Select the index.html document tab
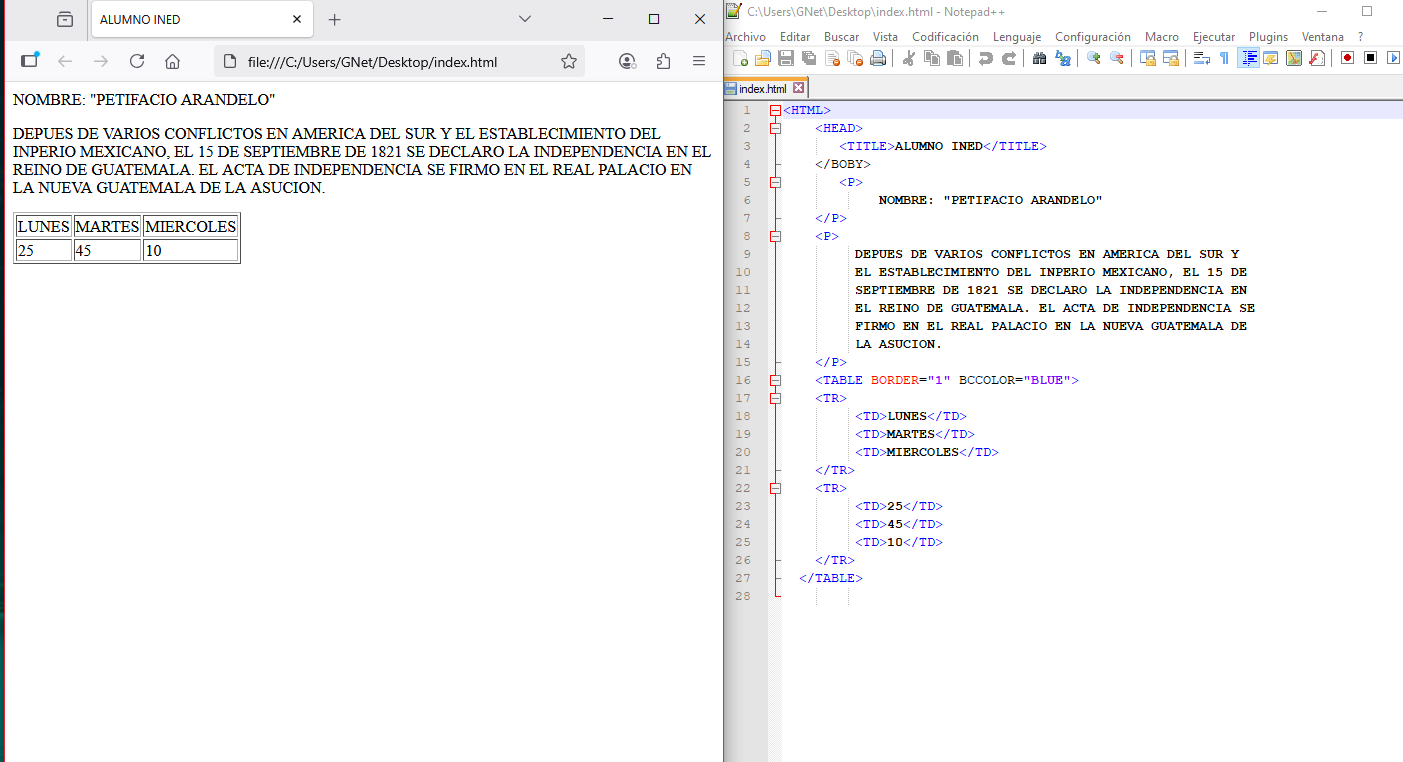 [762, 89]
